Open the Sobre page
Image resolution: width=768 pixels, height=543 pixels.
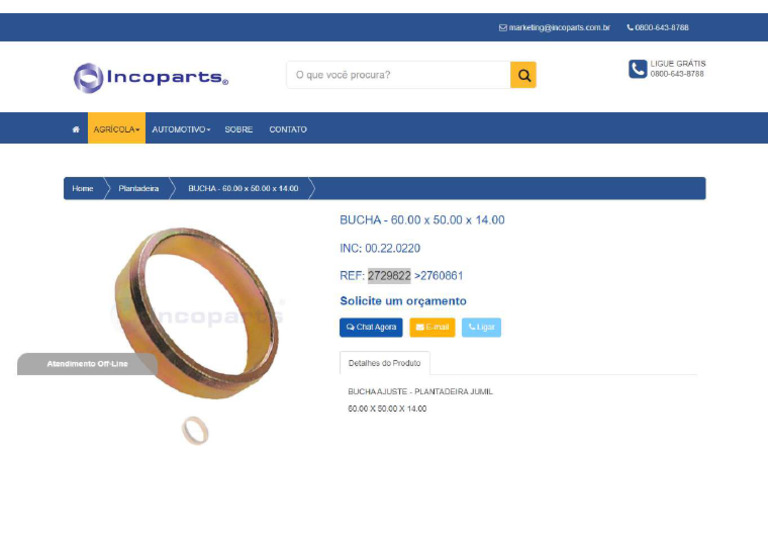coord(239,129)
